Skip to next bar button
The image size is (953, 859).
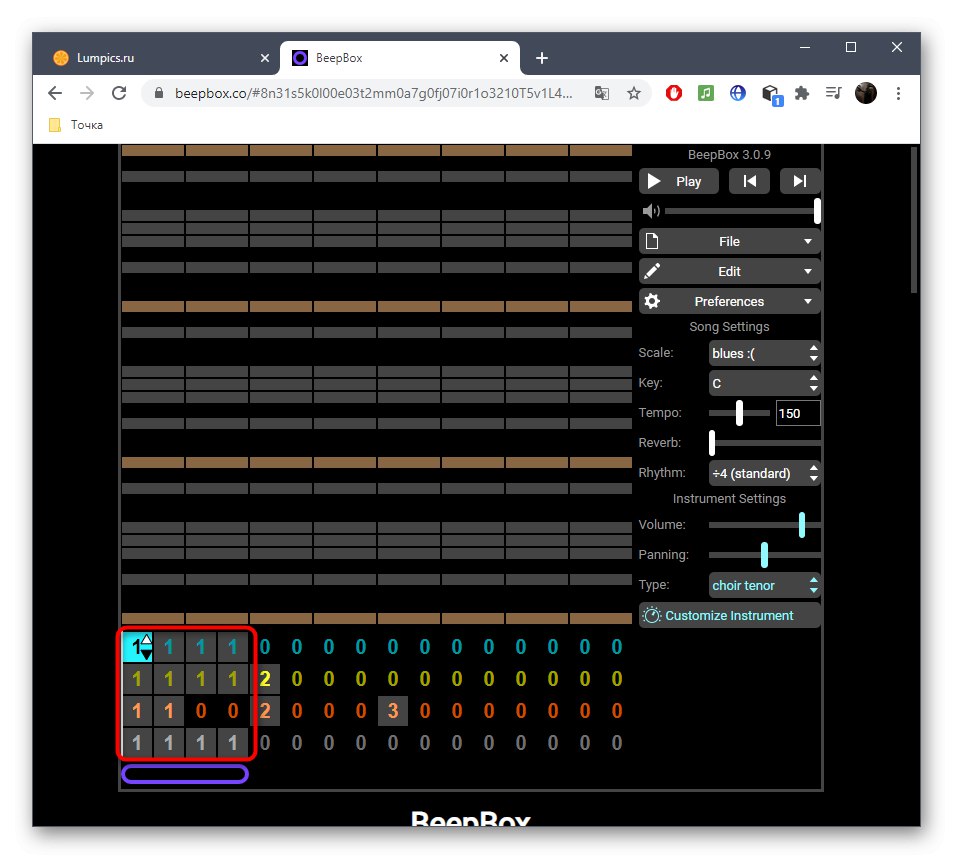[x=800, y=181]
